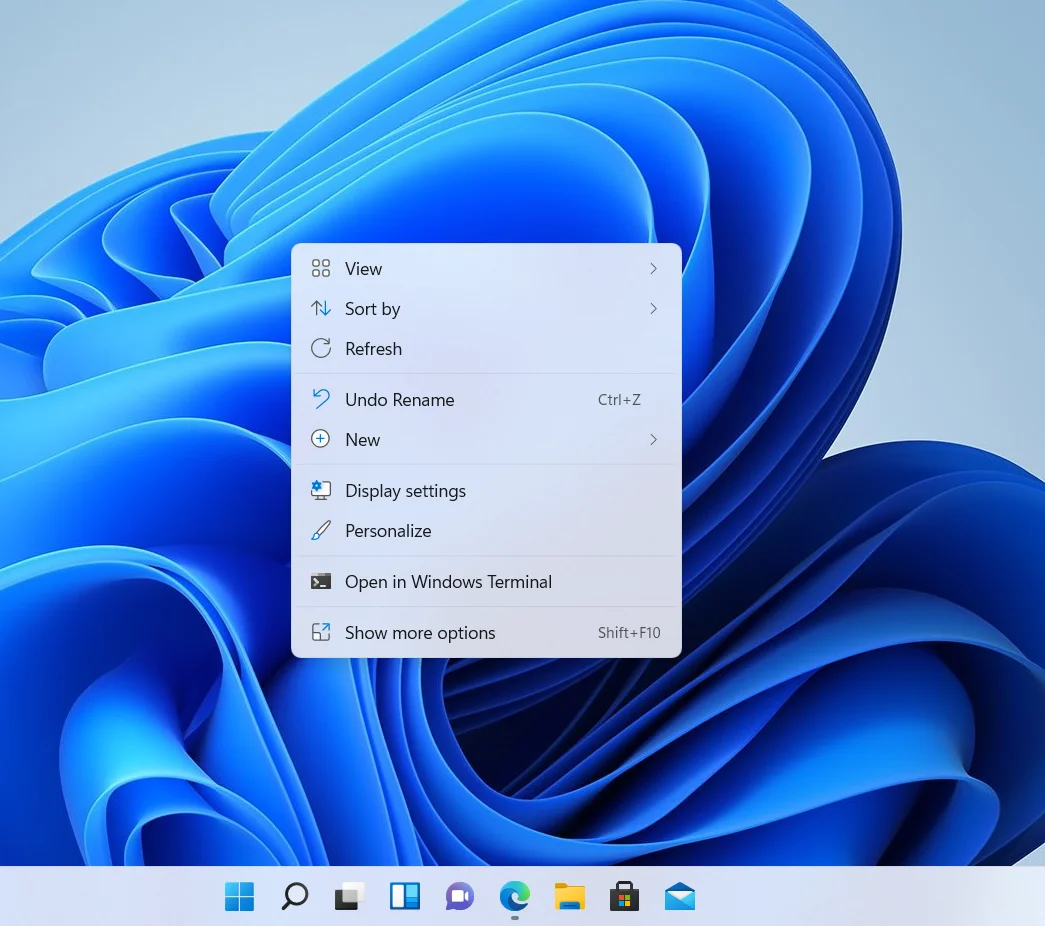
Task: Click the Display settings monitor icon
Action: (321, 490)
